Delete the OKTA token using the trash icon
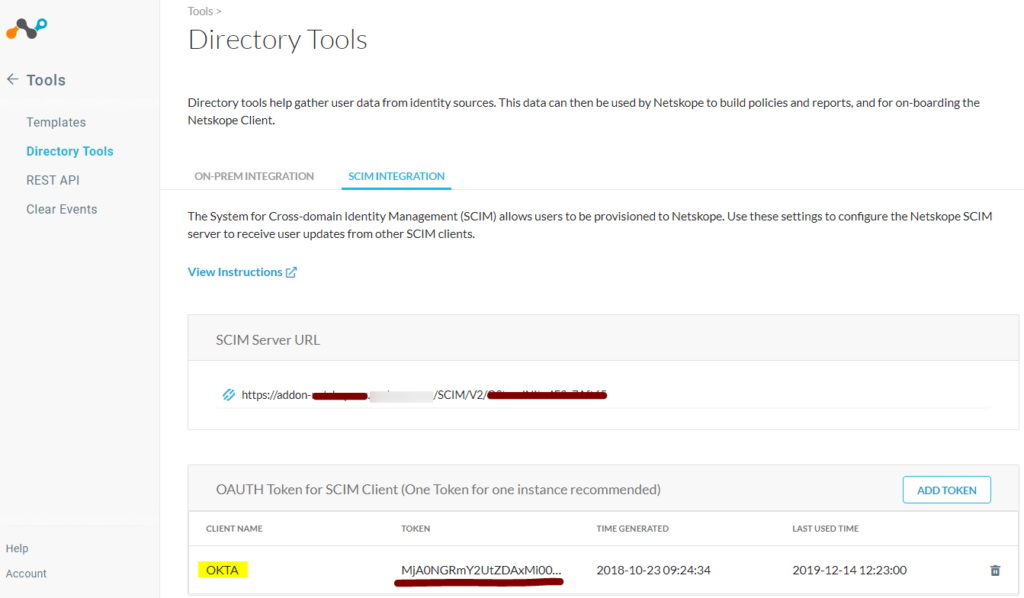This screenshot has height=598, width=1024. pos(994,569)
